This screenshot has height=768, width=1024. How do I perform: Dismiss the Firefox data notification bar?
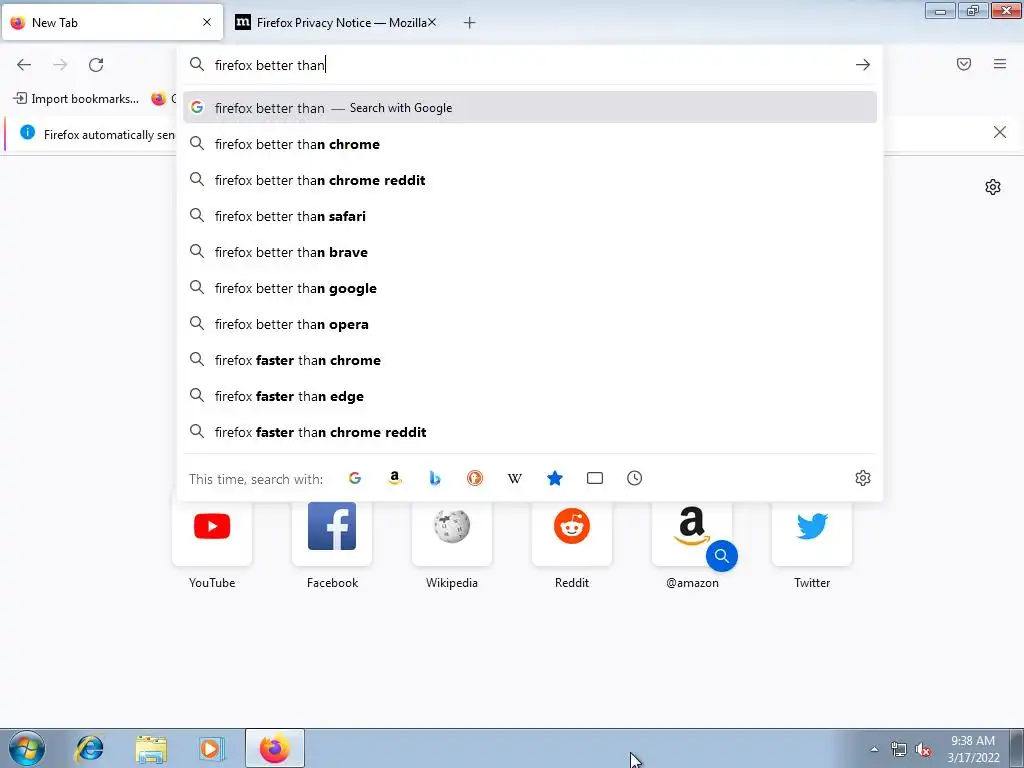[999, 133]
